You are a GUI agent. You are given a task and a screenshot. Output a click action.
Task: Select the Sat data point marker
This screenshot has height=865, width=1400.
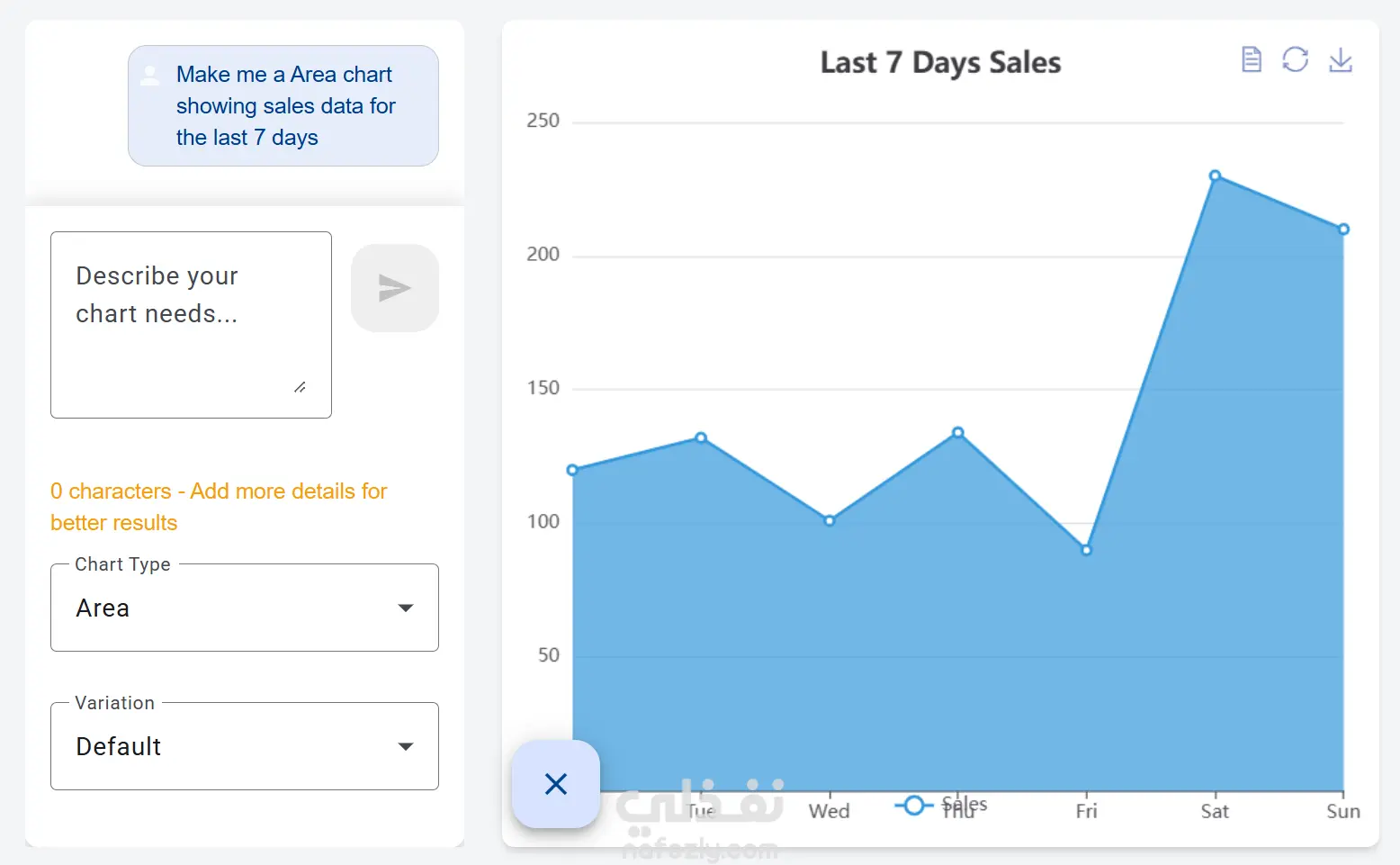[x=1215, y=176]
